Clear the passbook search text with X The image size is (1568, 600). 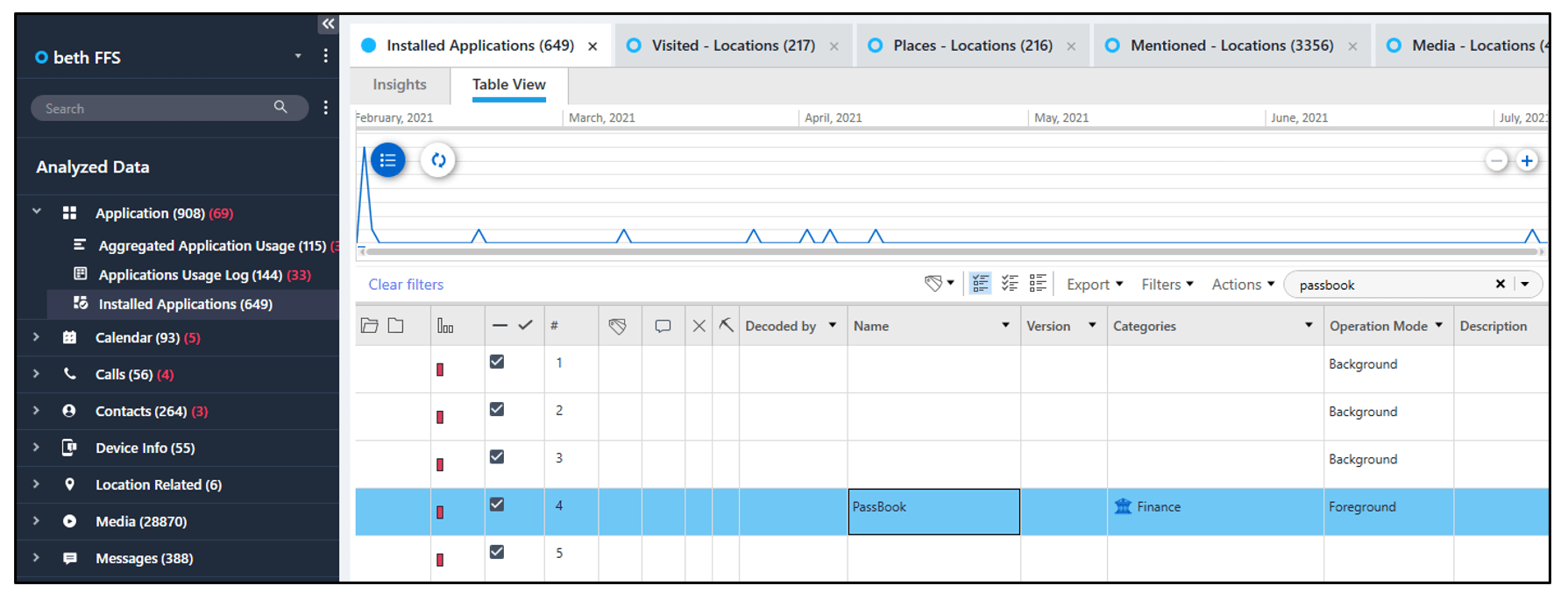click(x=1500, y=284)
